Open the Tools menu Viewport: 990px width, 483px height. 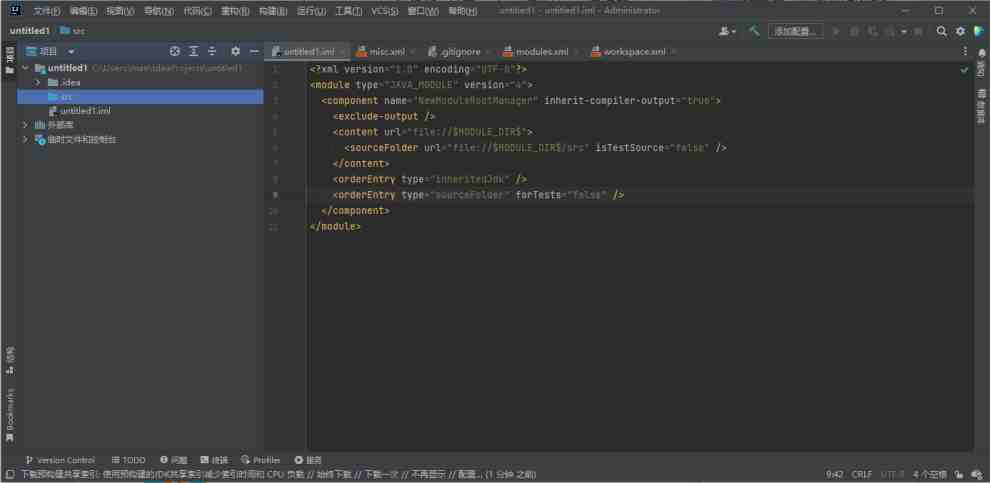coord(349,11)
